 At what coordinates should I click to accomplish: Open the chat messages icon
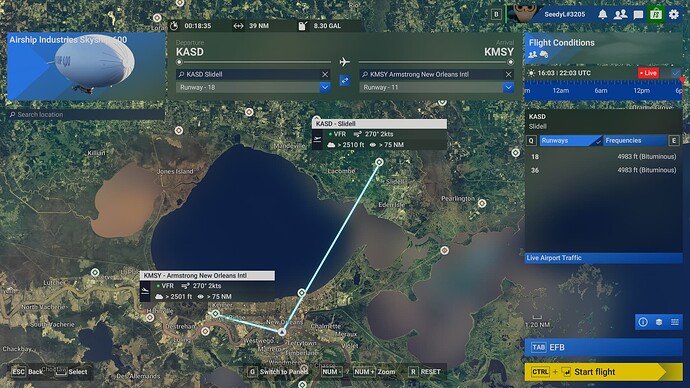pos(638,15)
